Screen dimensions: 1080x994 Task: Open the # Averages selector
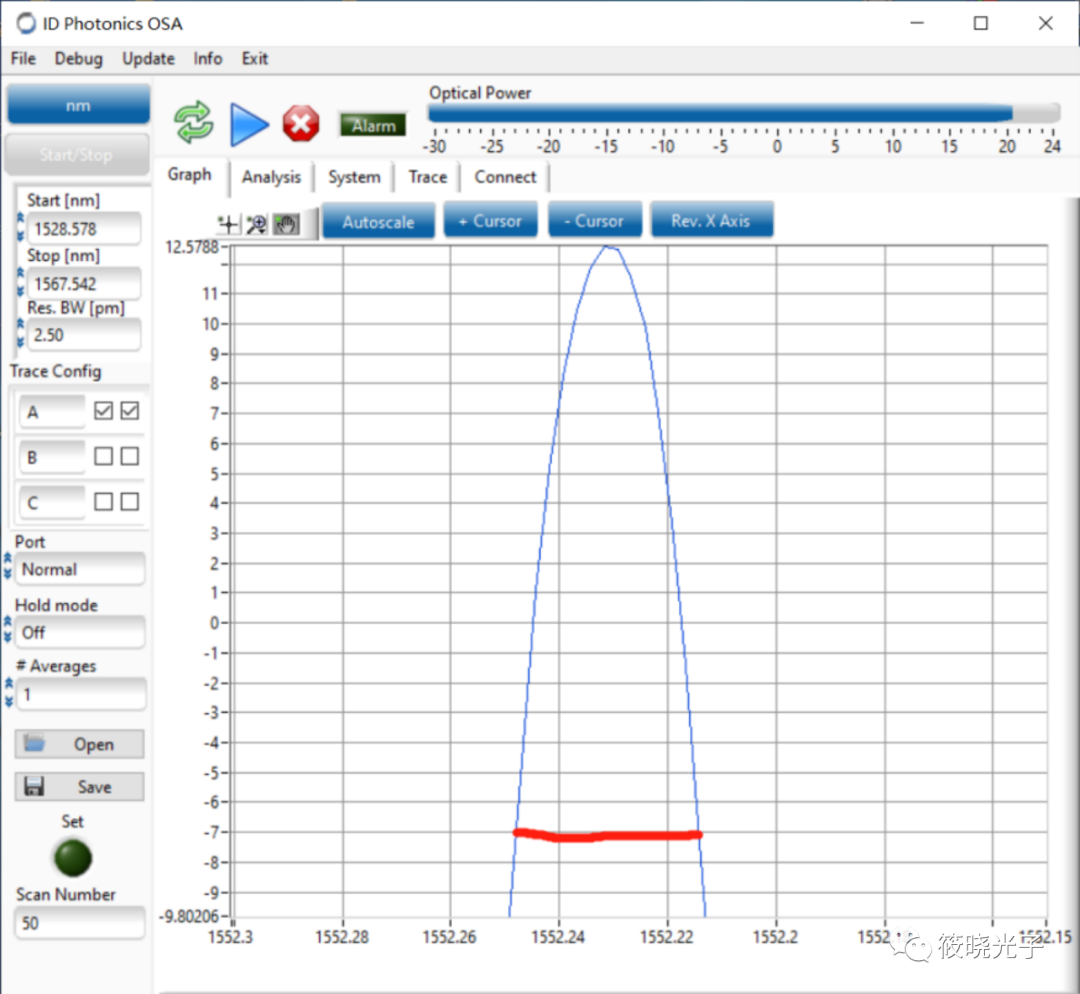(80, 694)
